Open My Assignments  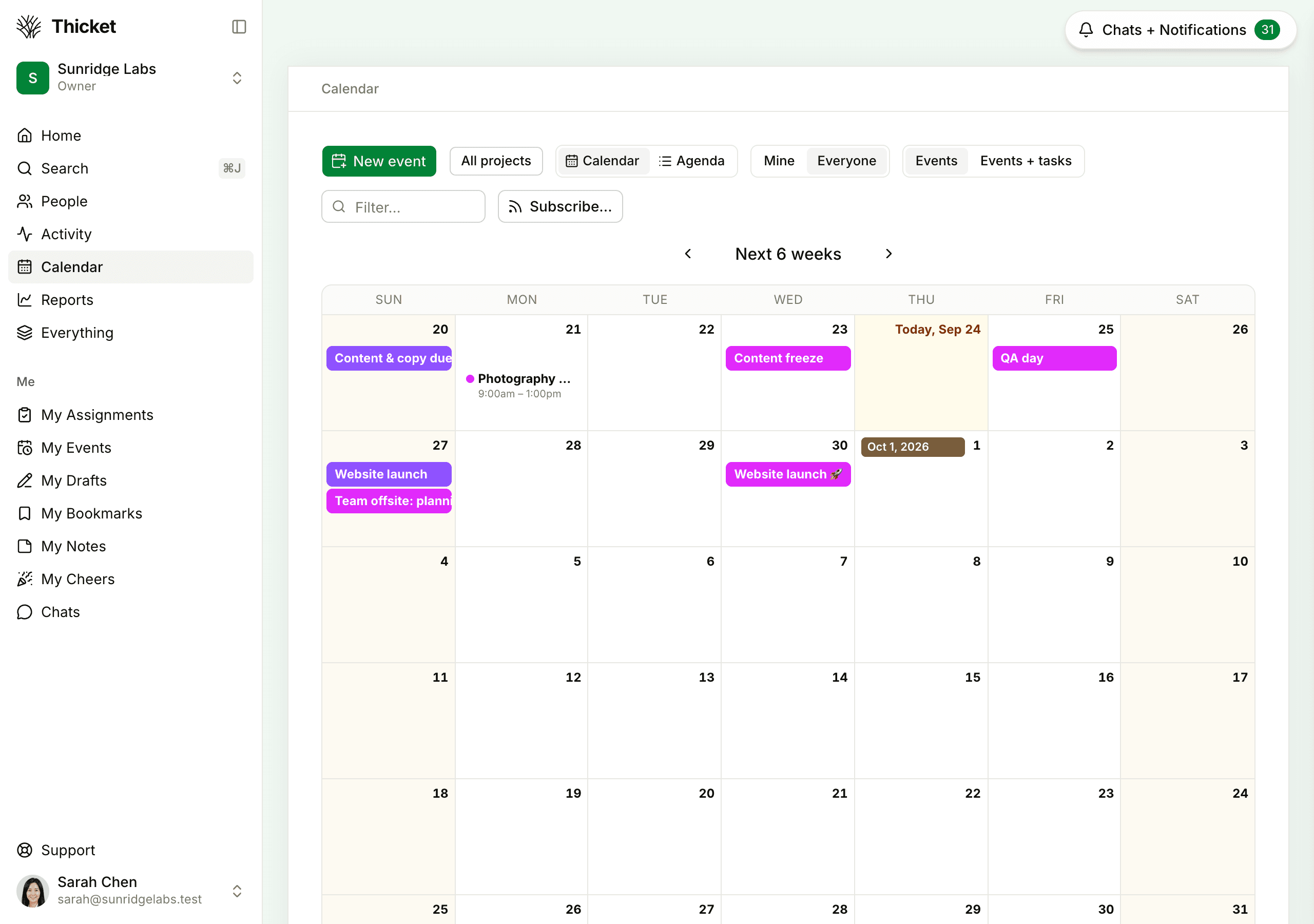pos(130,415)
